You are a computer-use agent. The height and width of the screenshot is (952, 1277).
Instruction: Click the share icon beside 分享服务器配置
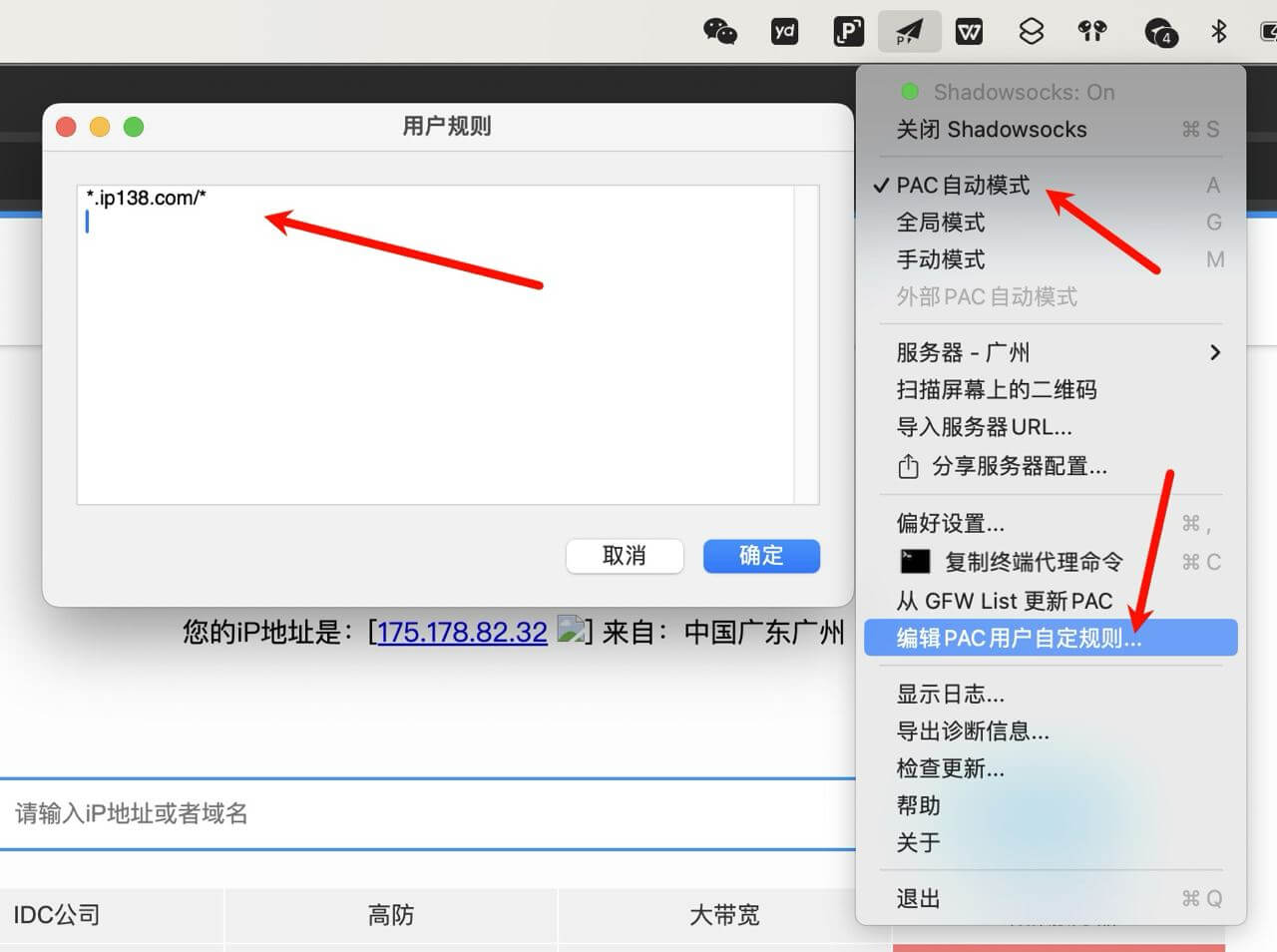908,466
